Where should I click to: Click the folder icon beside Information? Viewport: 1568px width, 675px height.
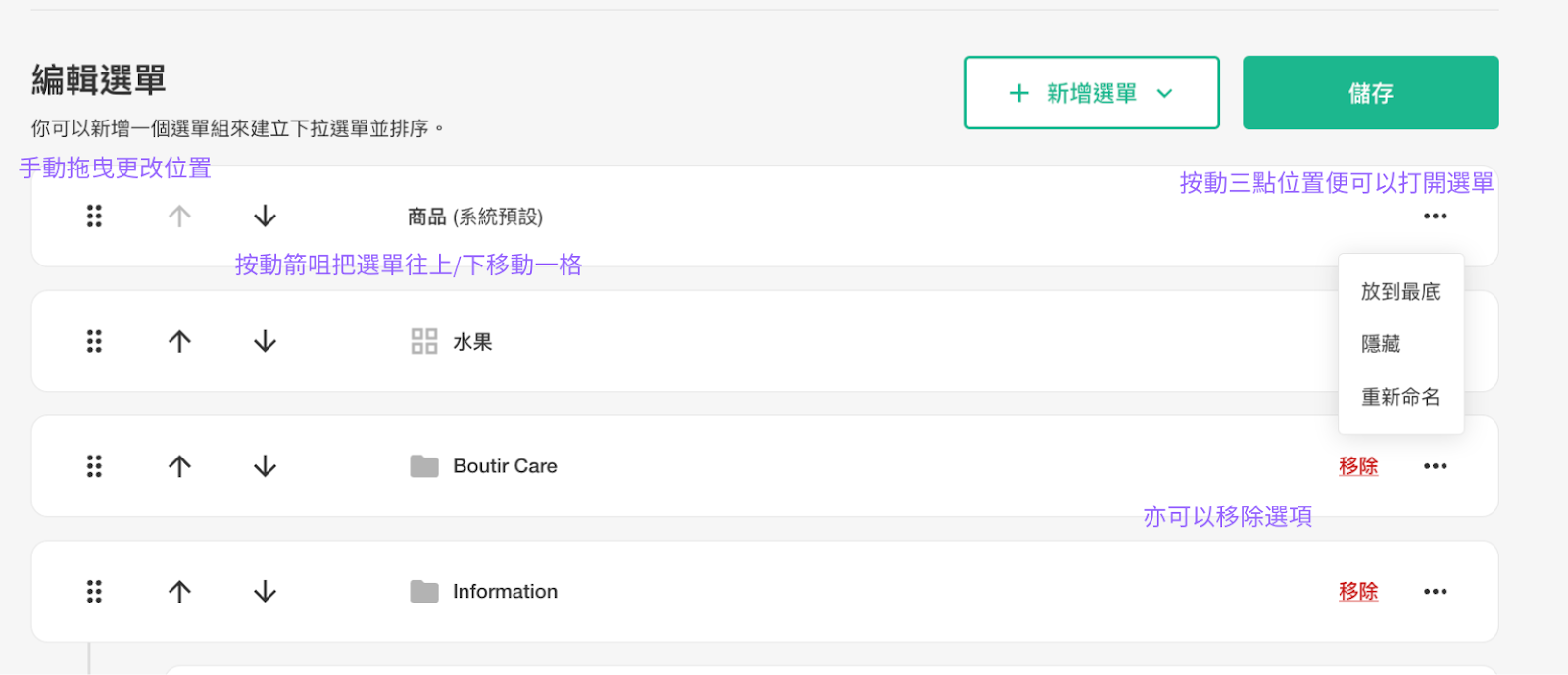tap(424, 592)
